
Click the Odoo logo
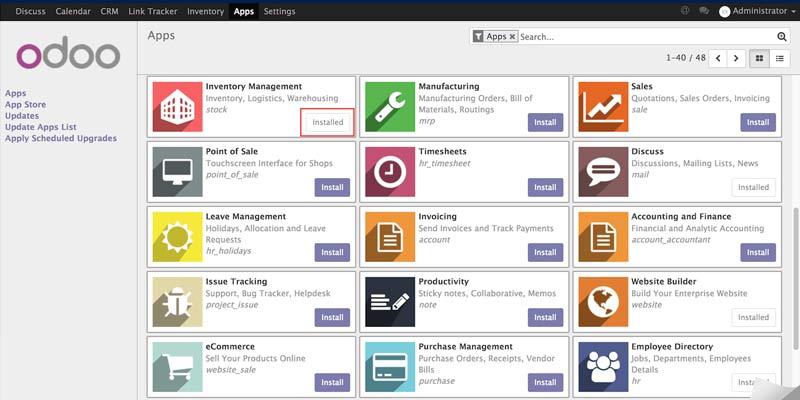click(68, 53)
